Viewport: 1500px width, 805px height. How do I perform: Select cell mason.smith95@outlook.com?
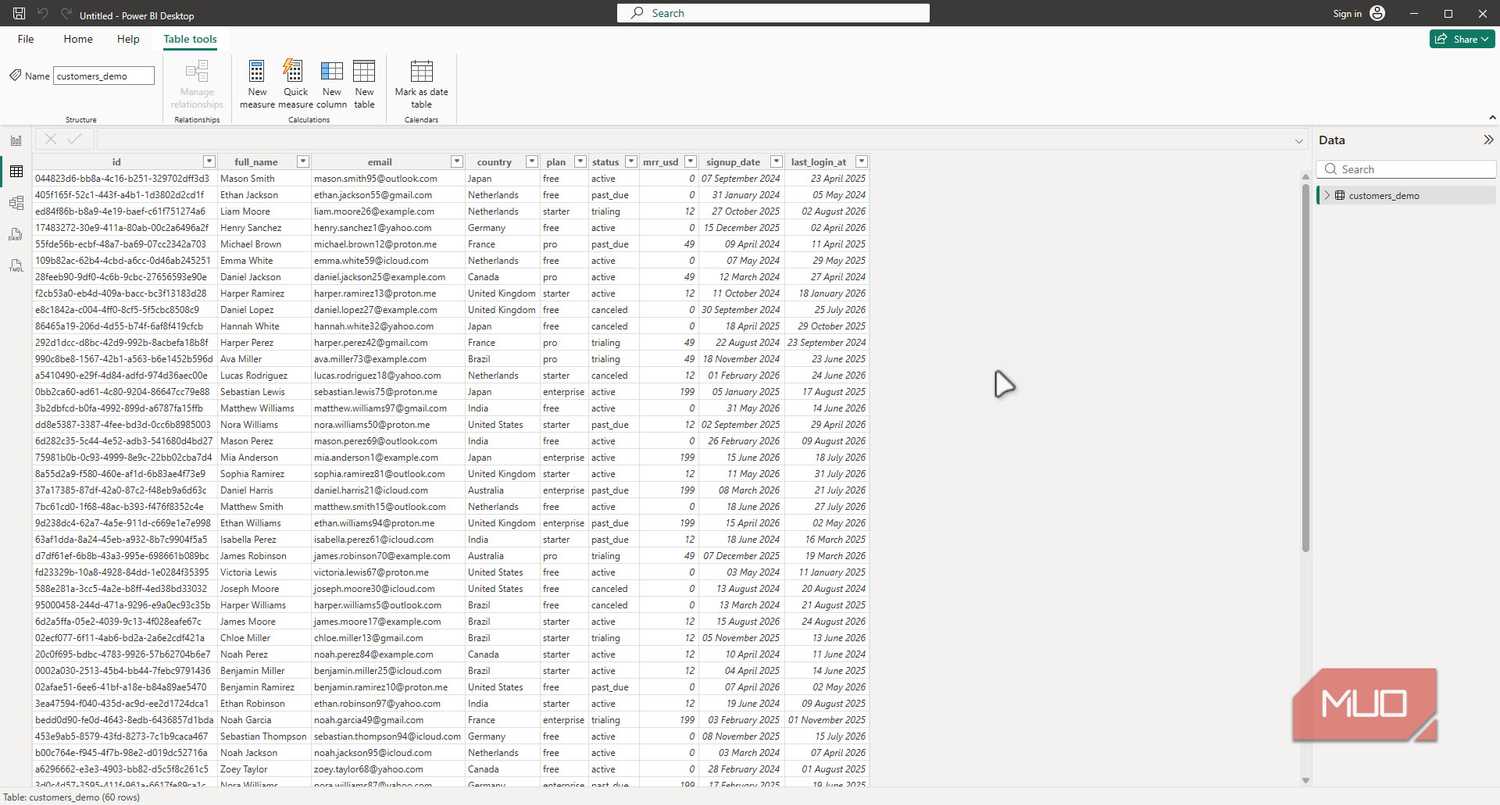(388, 178)
